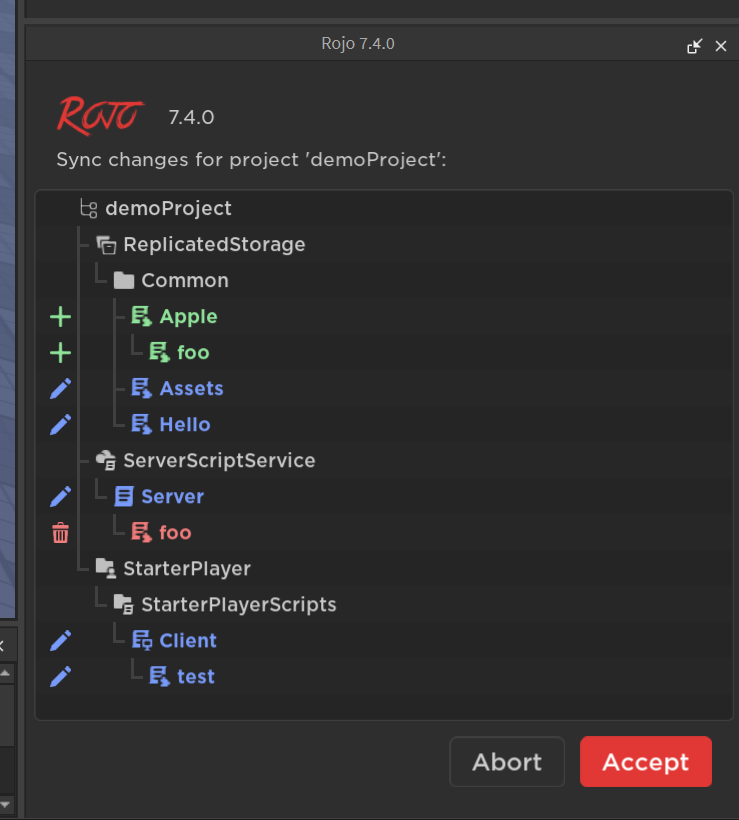The height and width of the screenshot is (820, 739).
Task: Select the Common folder label
Action: point(185,281)
